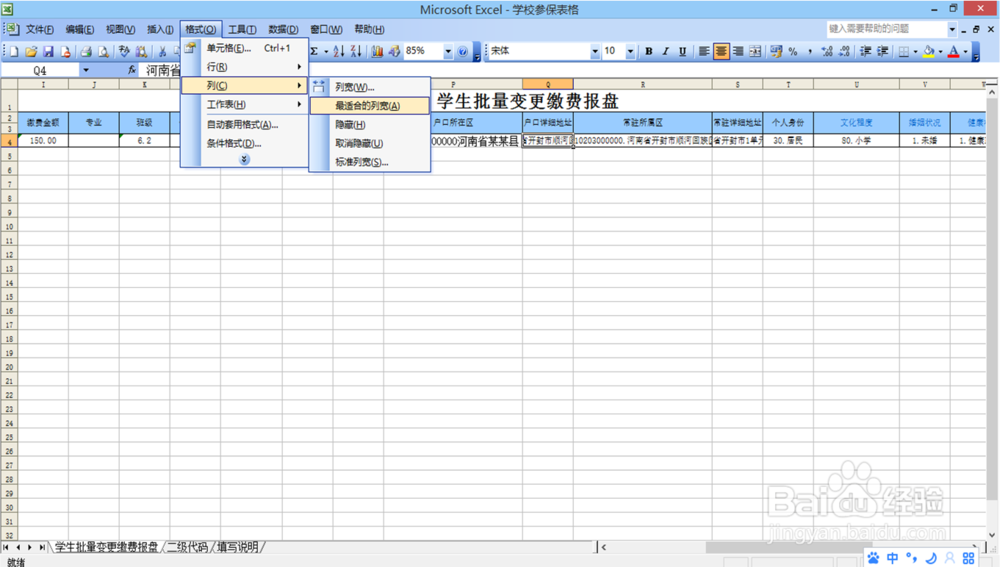
Task: Apply red Font Color swatch
Action: click(953, 52)
